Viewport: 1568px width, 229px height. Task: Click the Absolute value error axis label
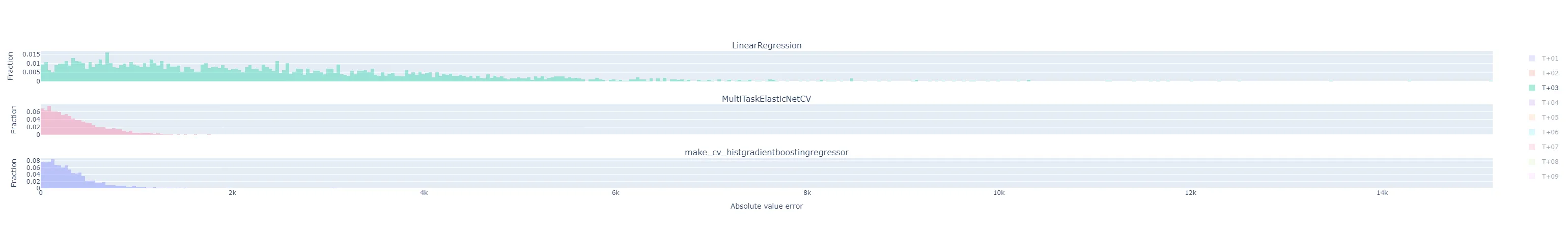(x=766, y=207)
